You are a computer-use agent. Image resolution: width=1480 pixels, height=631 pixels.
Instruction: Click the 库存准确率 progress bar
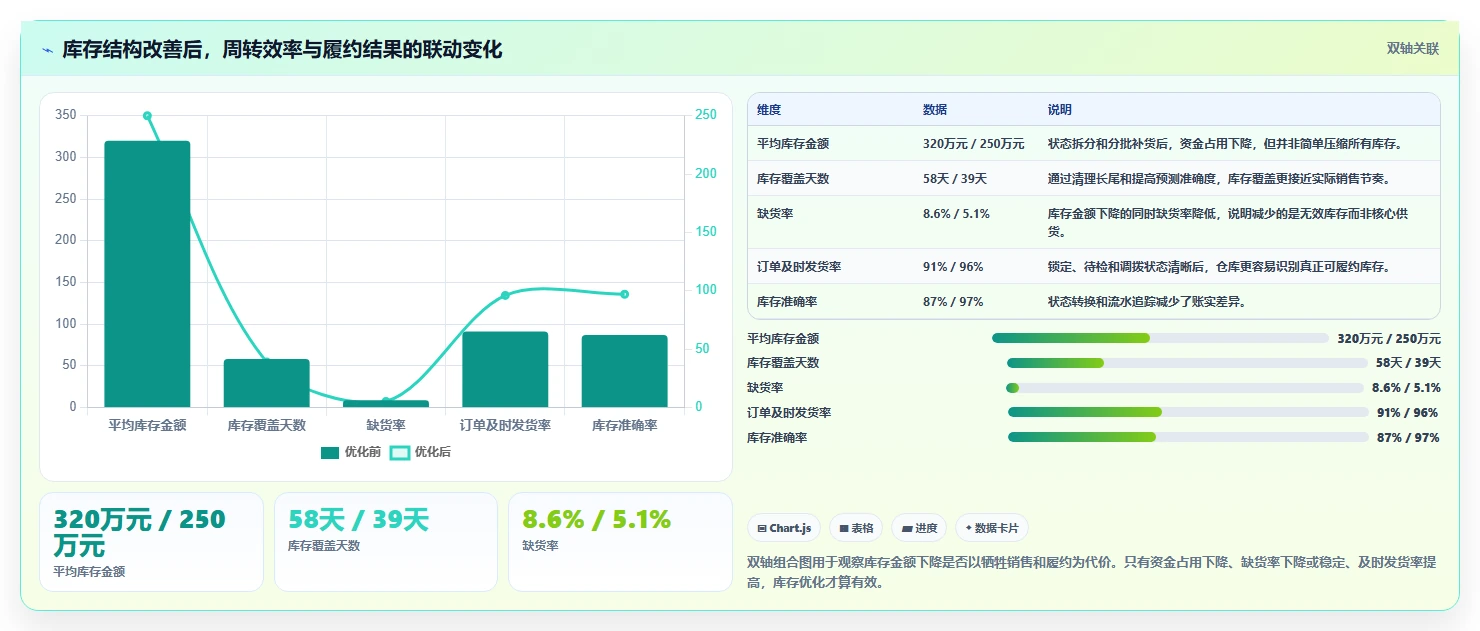tap(1188, 437)
